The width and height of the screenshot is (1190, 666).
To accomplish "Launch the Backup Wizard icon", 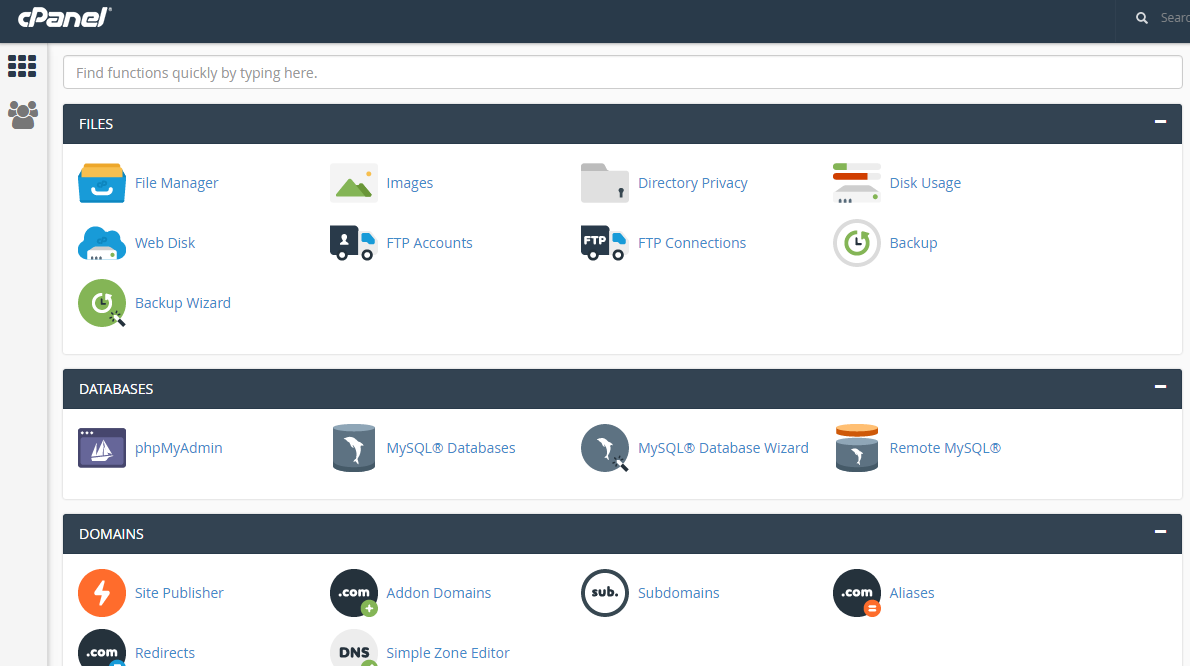I will click(x=102, y=303).
